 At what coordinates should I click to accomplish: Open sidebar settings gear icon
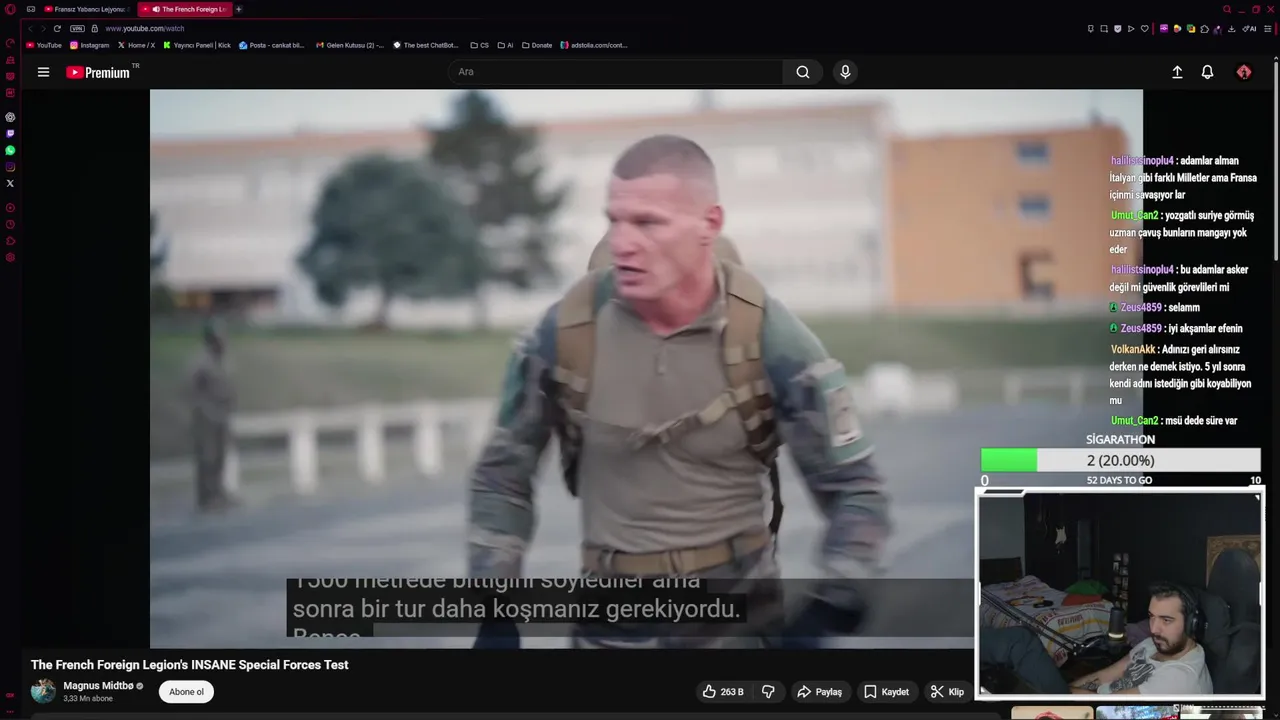tap(10, 257)
